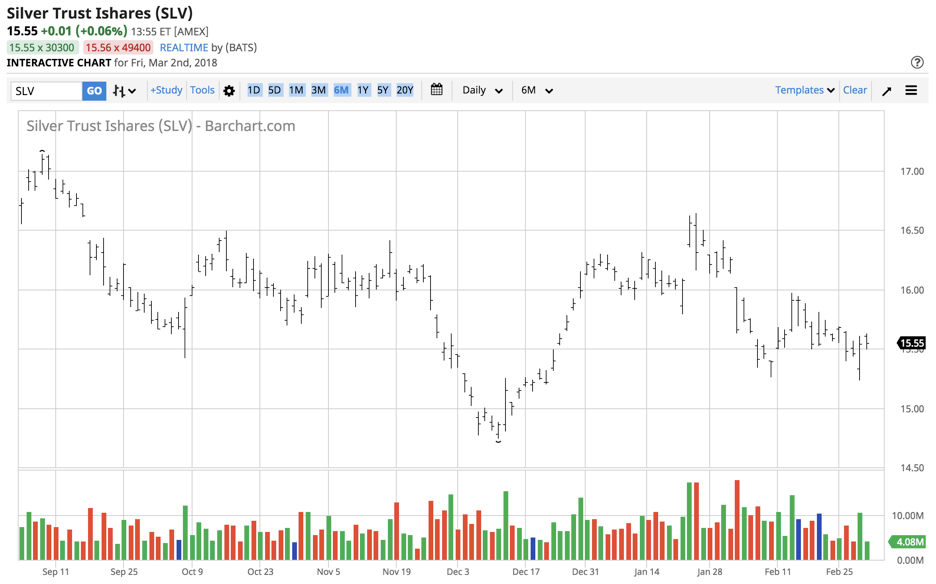The image size is (936, 584).
Task: Select the 20Y time range
Action: pyautogui.click(x=405, y=90)
